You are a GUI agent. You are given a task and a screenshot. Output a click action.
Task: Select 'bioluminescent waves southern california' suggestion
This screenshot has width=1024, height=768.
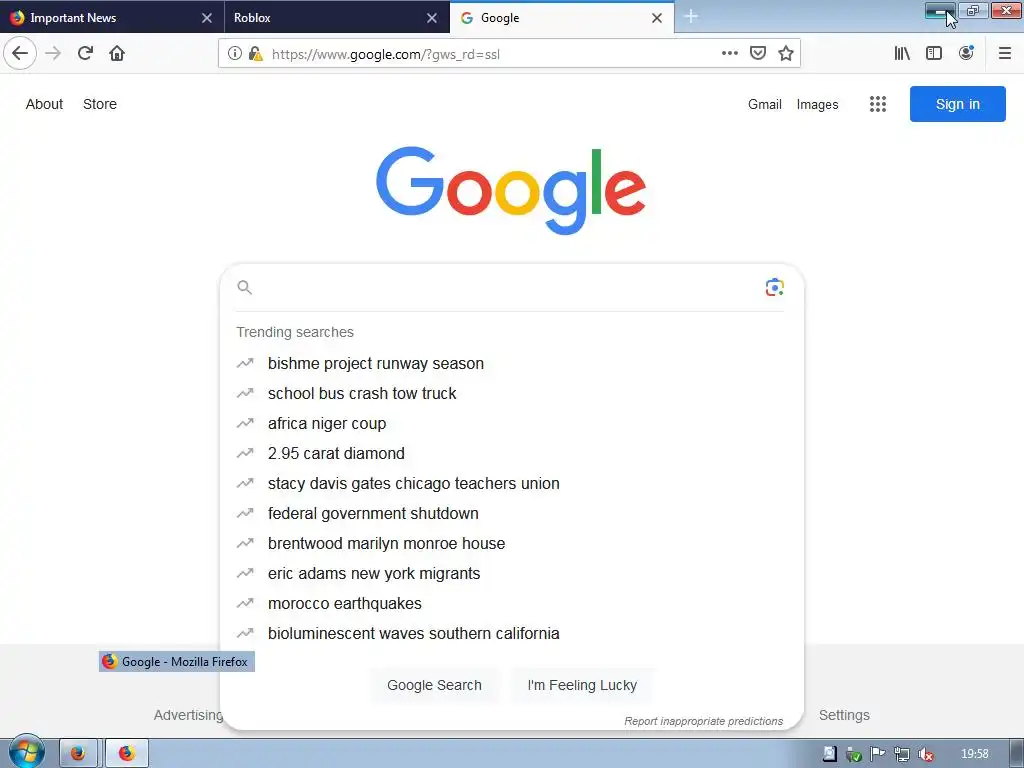click(413, 633)
